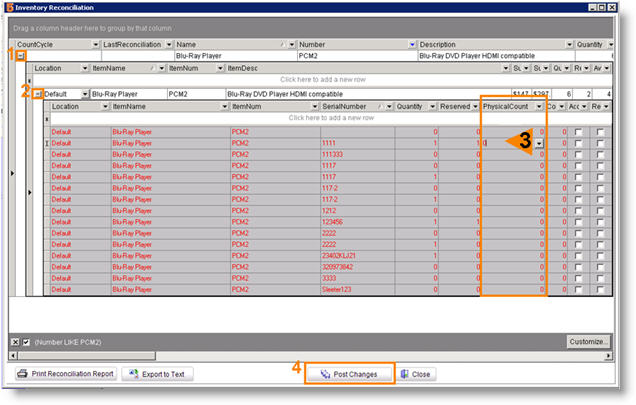
Task: Open the inner ItemName column filter dropdown
Action: pyautogui.click(x=224, y=107)
